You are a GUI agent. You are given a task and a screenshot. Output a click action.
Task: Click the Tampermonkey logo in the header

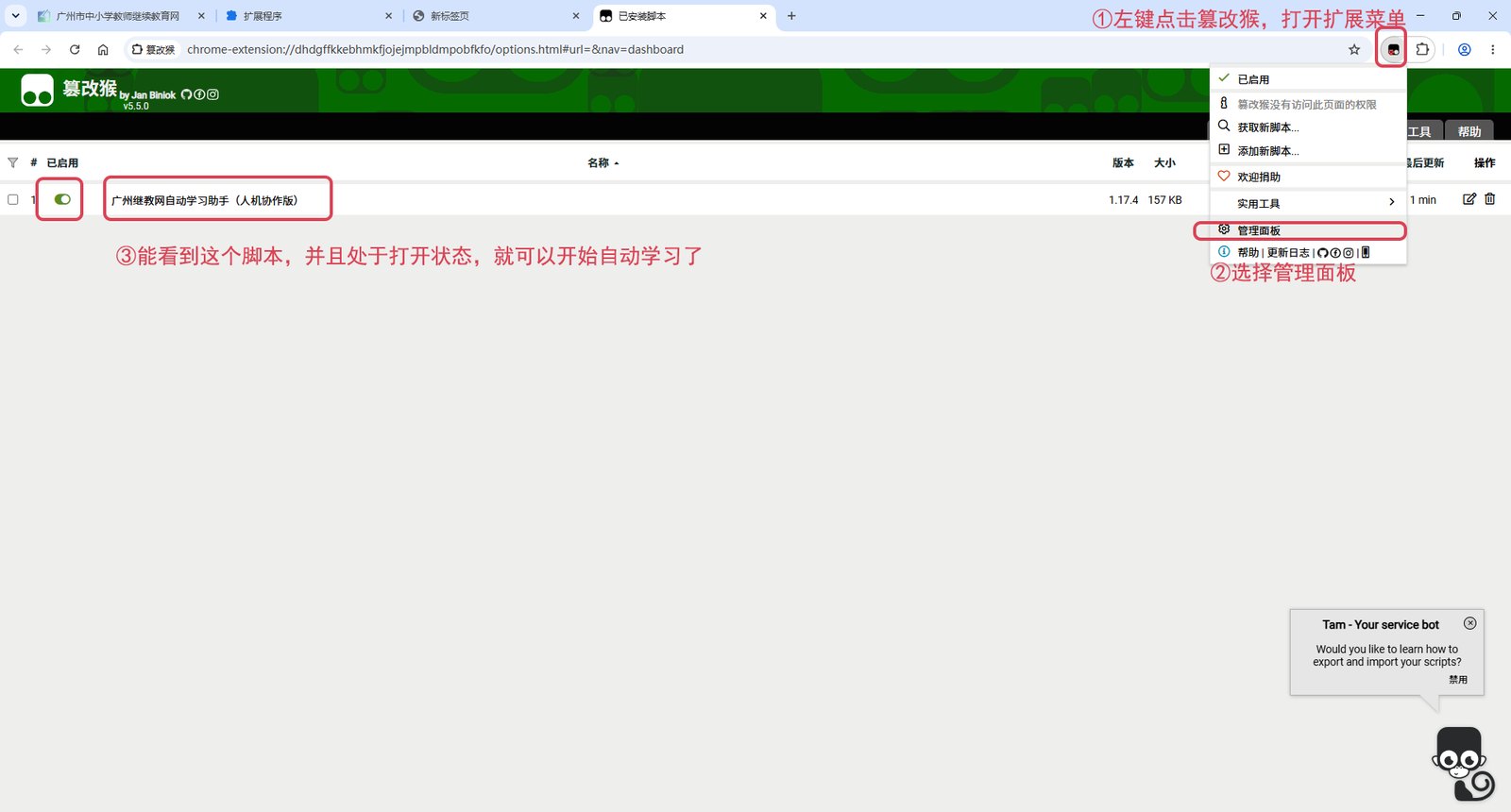point(38,91)
